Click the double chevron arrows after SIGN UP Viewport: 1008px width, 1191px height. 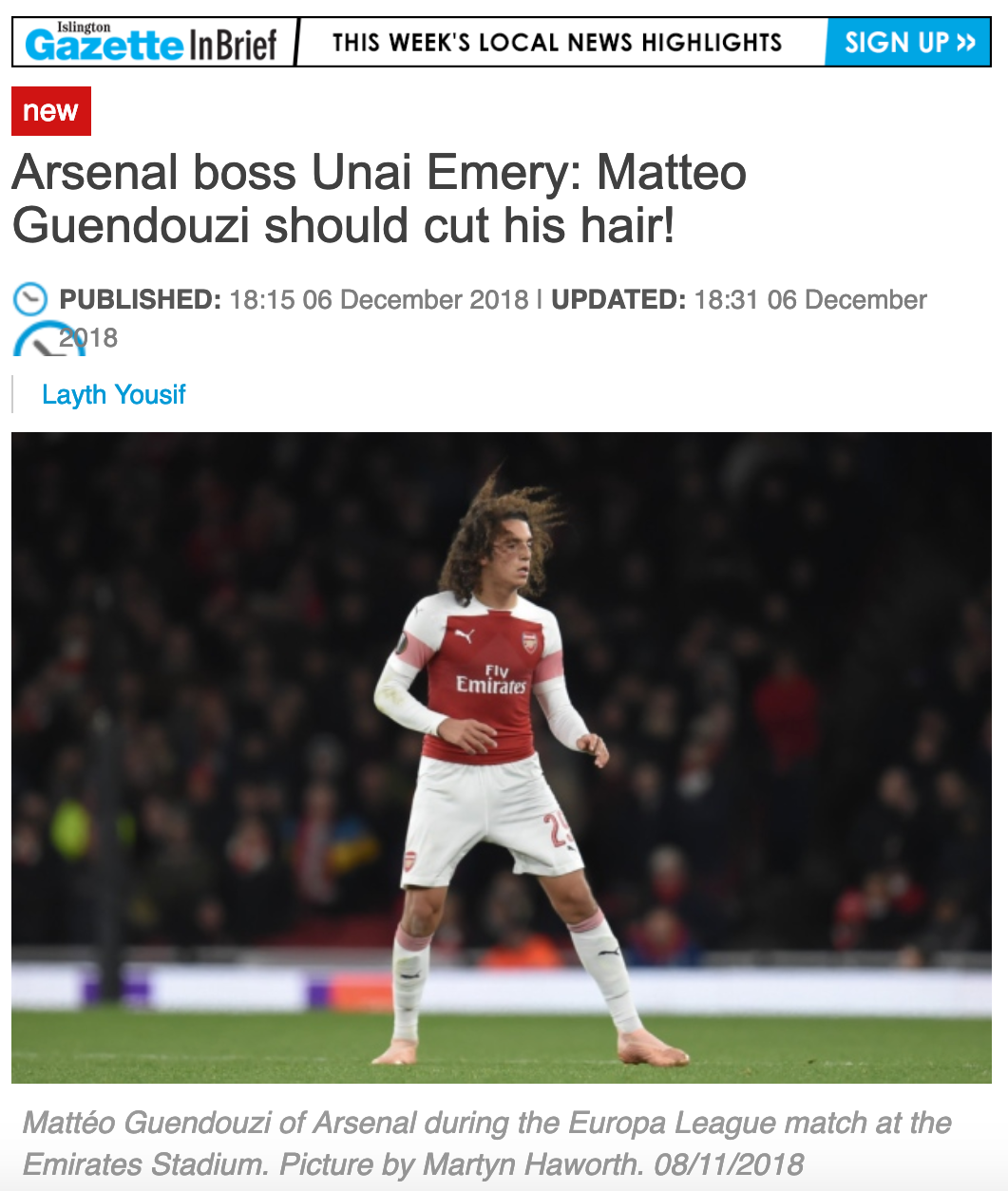966,43
